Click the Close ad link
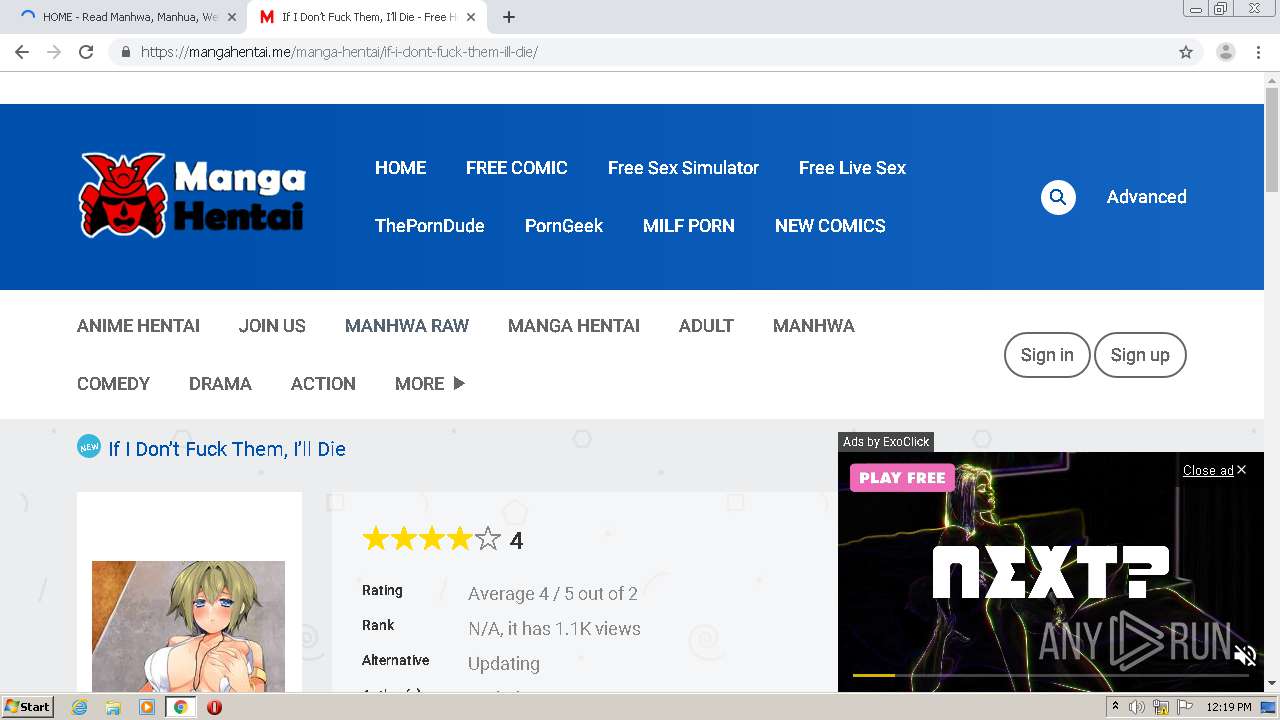Screen dimensions: 1280x720 pyautogui.click(x=1214, y=470)
